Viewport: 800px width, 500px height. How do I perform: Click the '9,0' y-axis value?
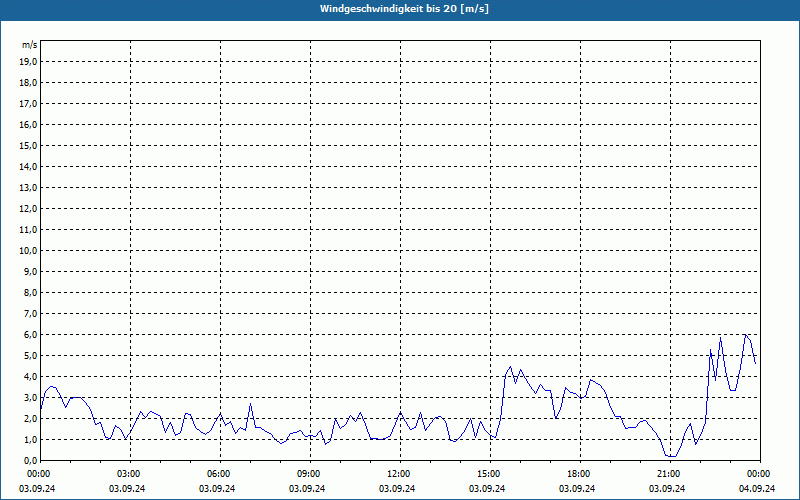pos(30,271)
